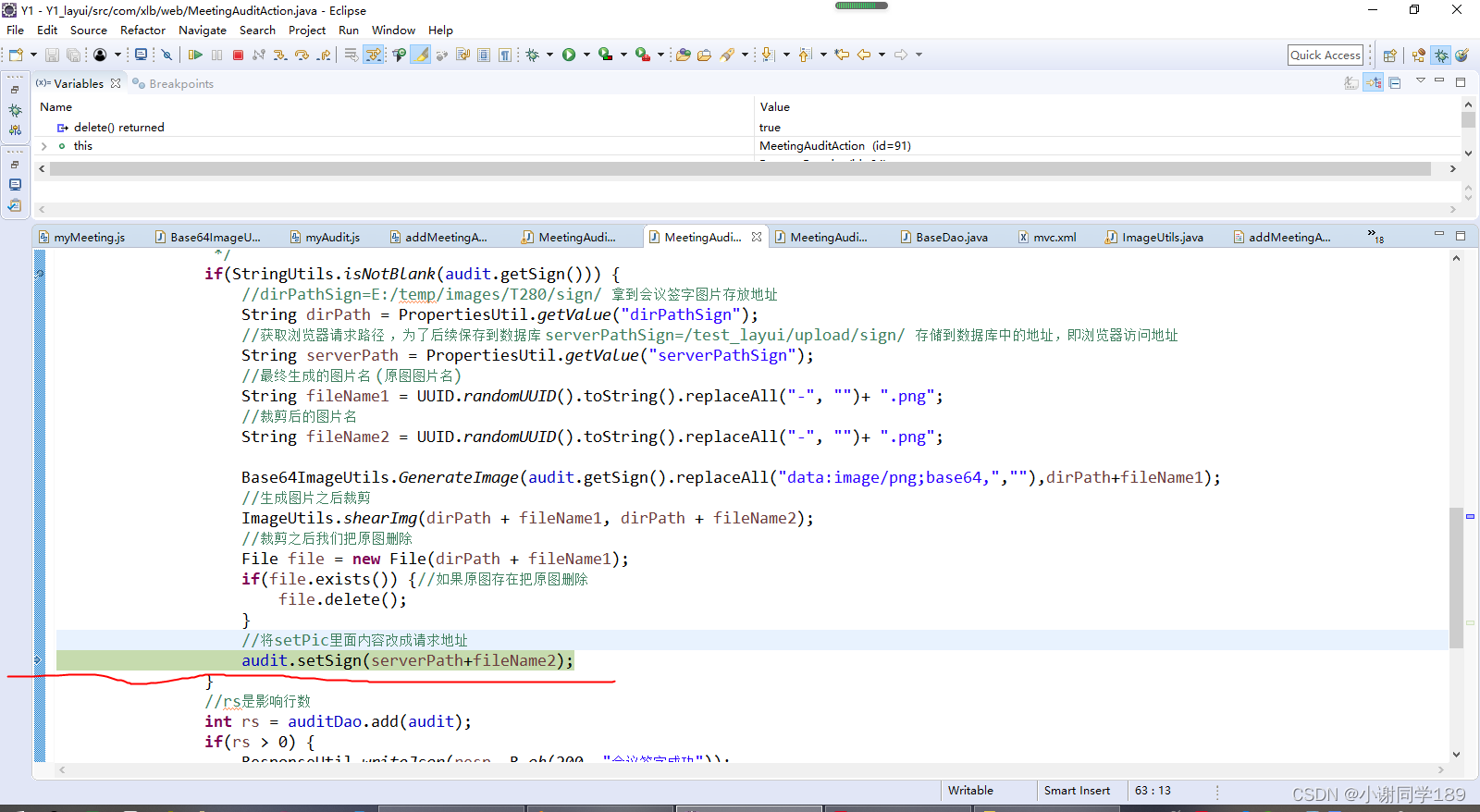
Task: Toggle Show Logical Structure in Variables view
Action: [x=1374, y=83]
